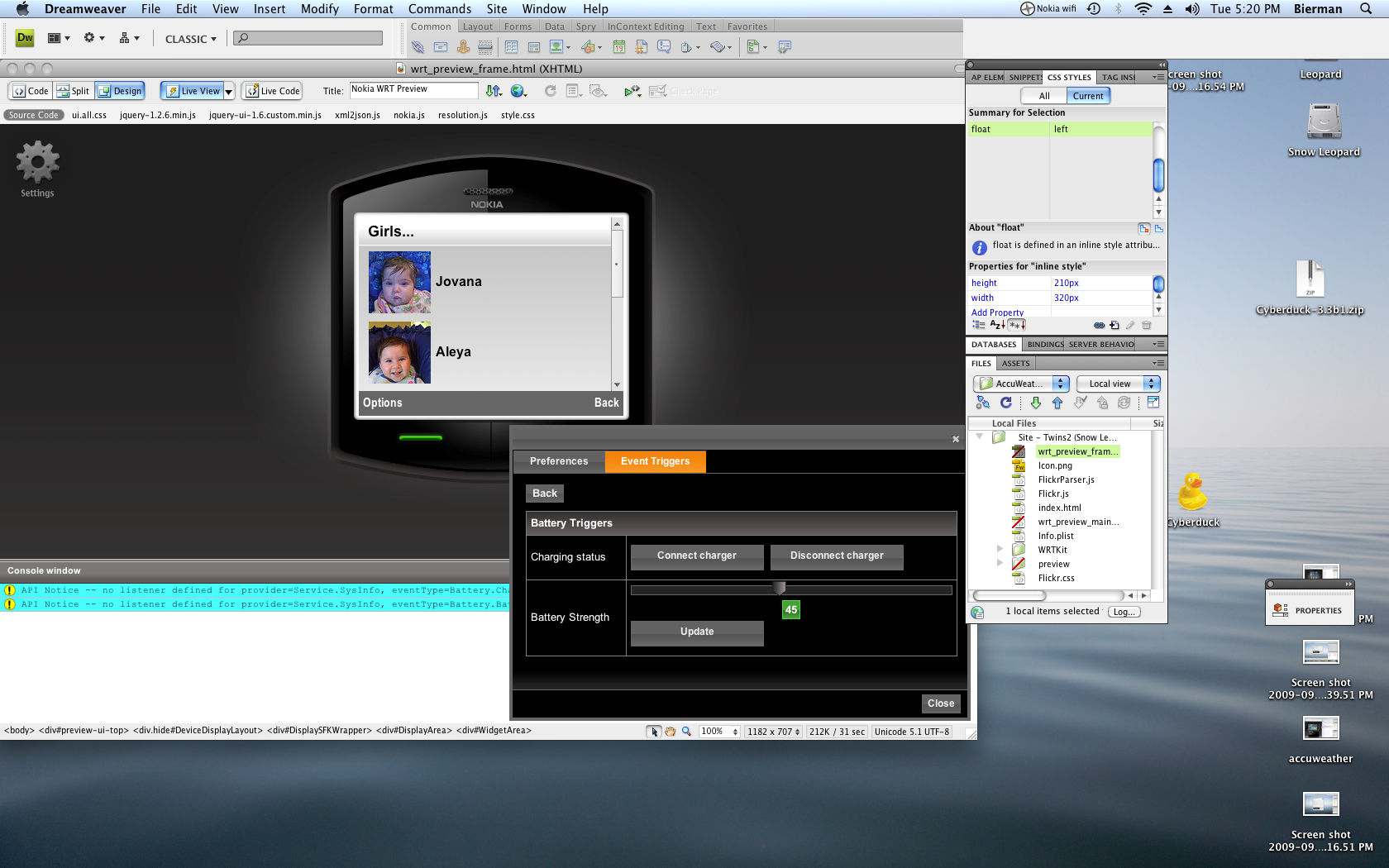Insert a Table from the Common toolbar

[x=511, y=47]
